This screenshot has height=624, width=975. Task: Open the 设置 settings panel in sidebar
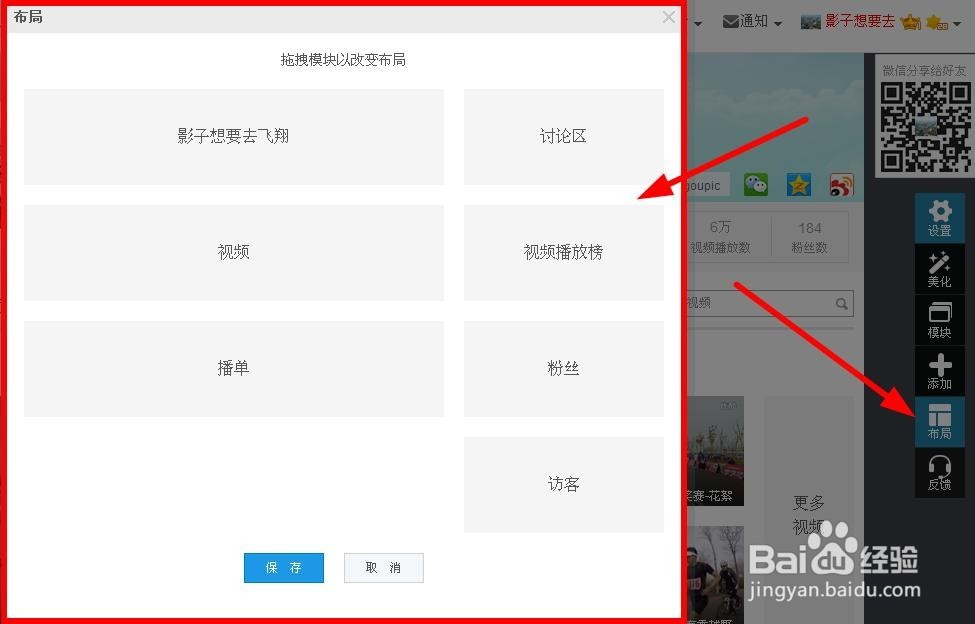pos(940,218)
